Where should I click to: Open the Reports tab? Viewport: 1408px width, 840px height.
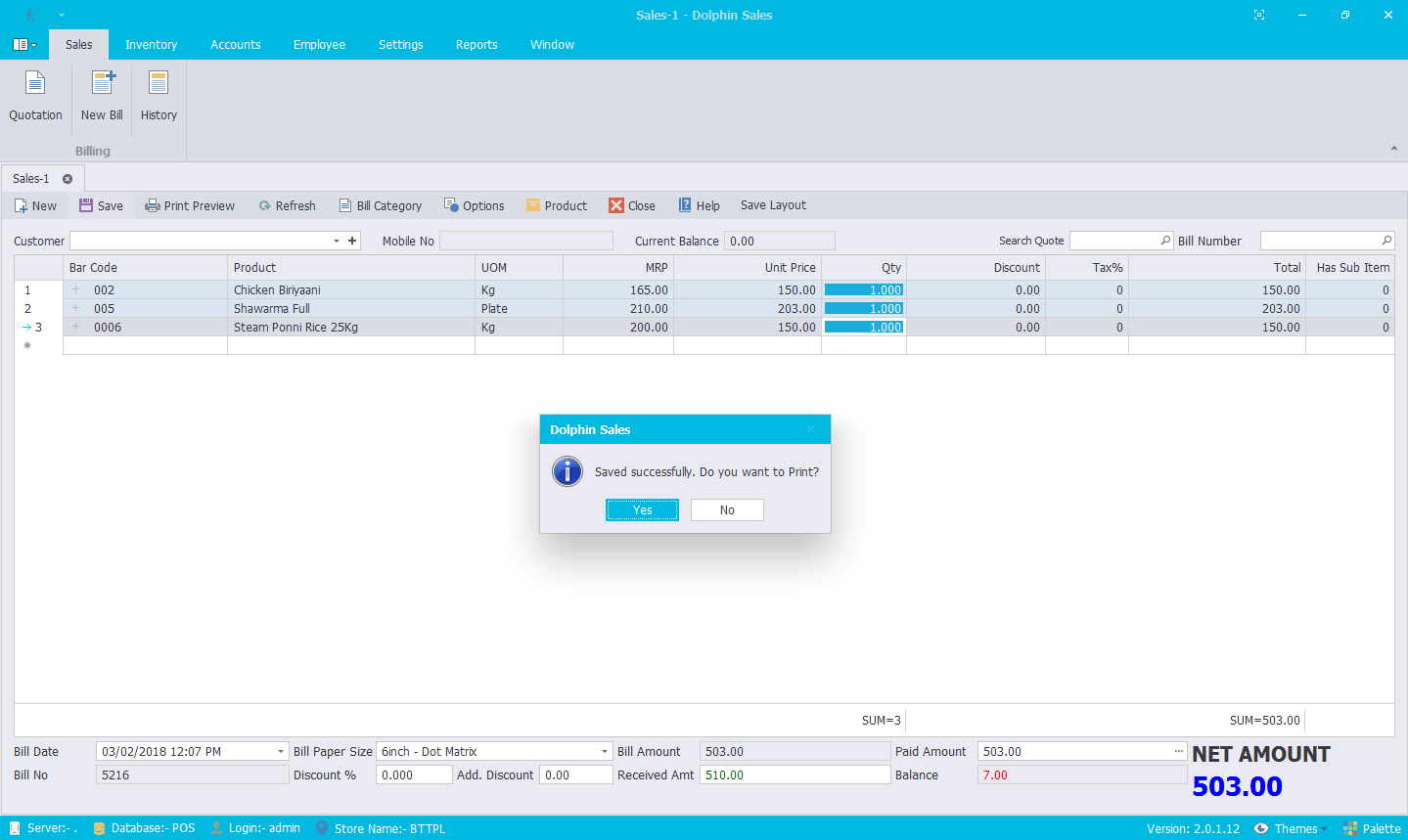(x=477, y=45)
